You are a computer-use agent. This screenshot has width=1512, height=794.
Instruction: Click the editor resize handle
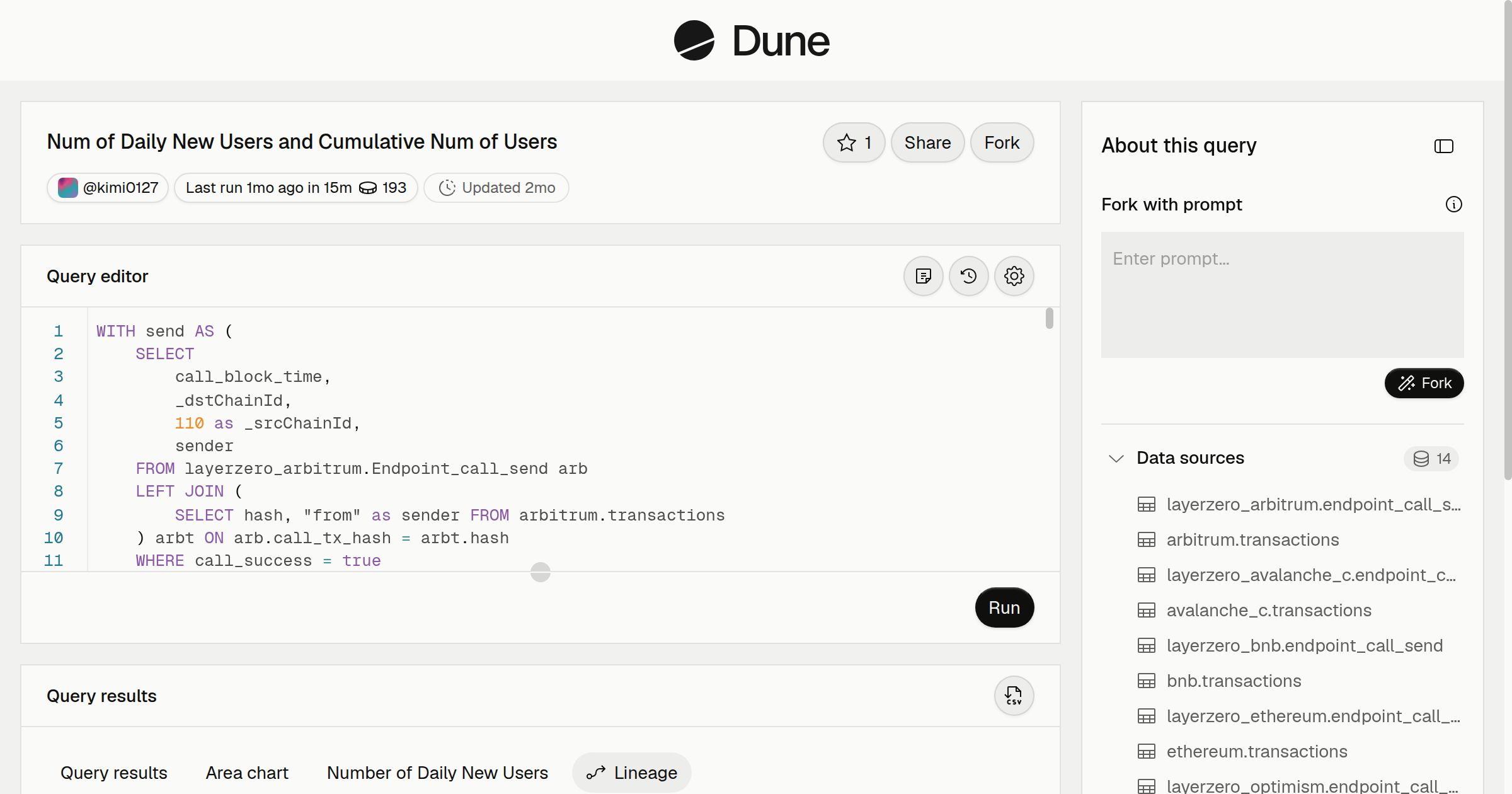pos(541,572)
